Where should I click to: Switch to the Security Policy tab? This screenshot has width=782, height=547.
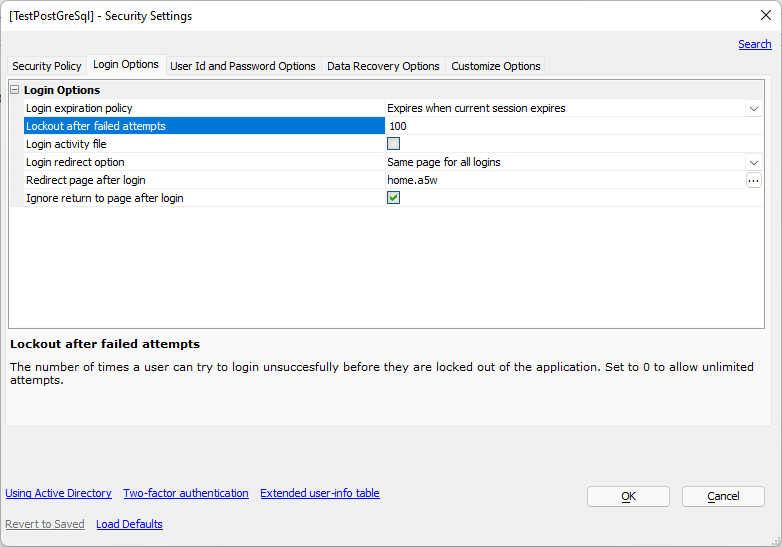46,66
